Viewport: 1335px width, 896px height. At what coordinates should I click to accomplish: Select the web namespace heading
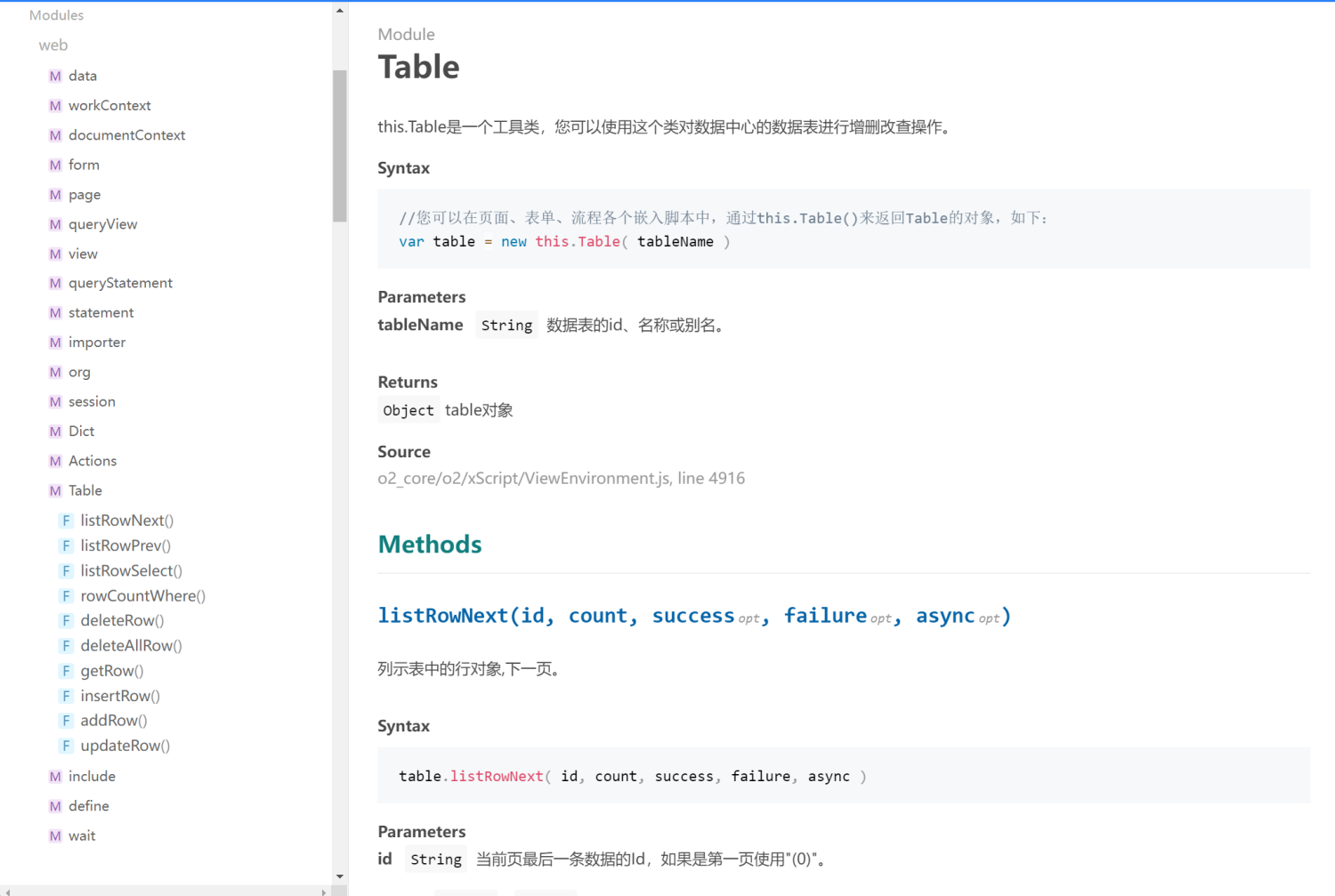point(53,45)
